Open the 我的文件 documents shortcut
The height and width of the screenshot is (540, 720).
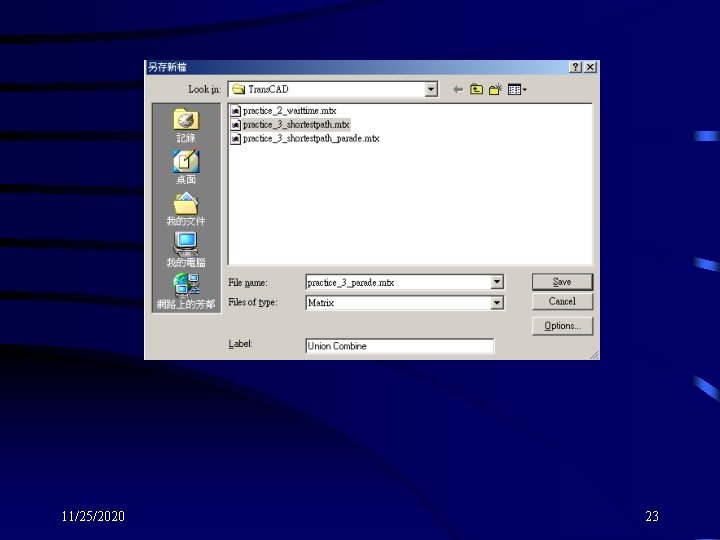(x=186, y=203)
